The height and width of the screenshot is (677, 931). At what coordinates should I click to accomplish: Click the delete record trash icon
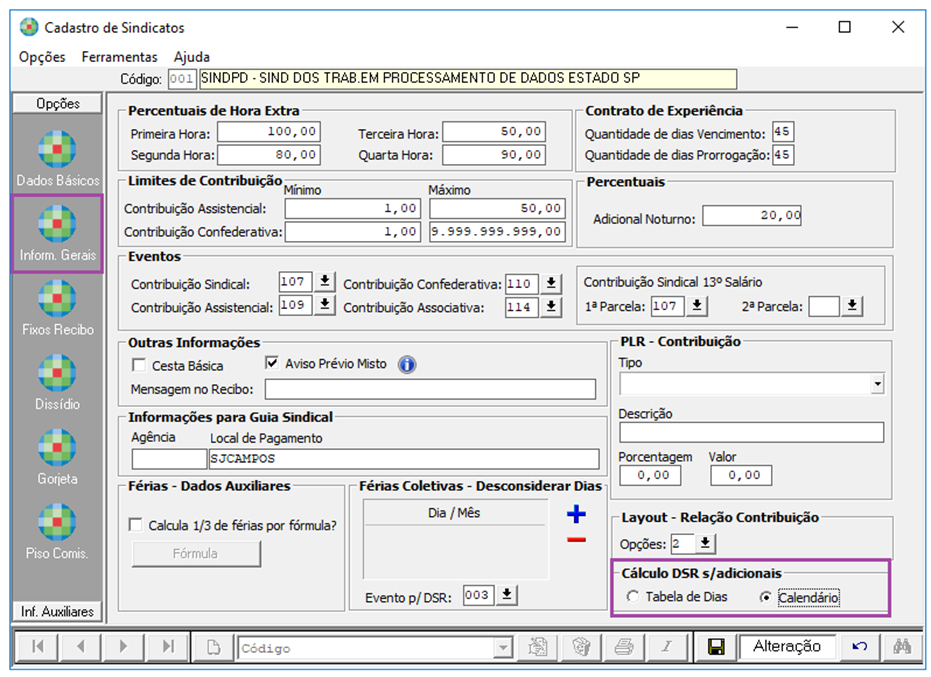coord(581,647)
